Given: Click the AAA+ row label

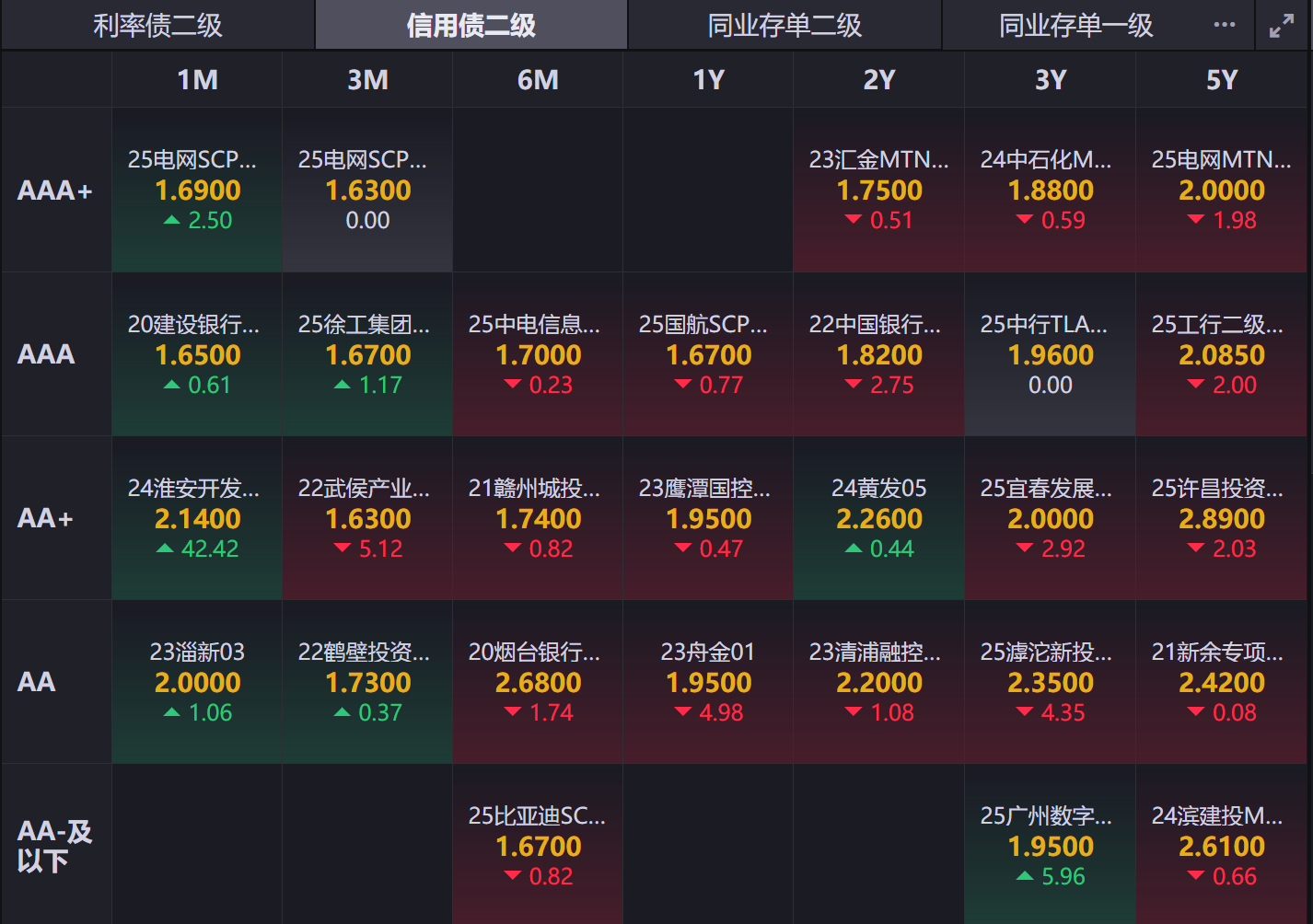Looking at the screenshot, I should click(x=56, y=191).
